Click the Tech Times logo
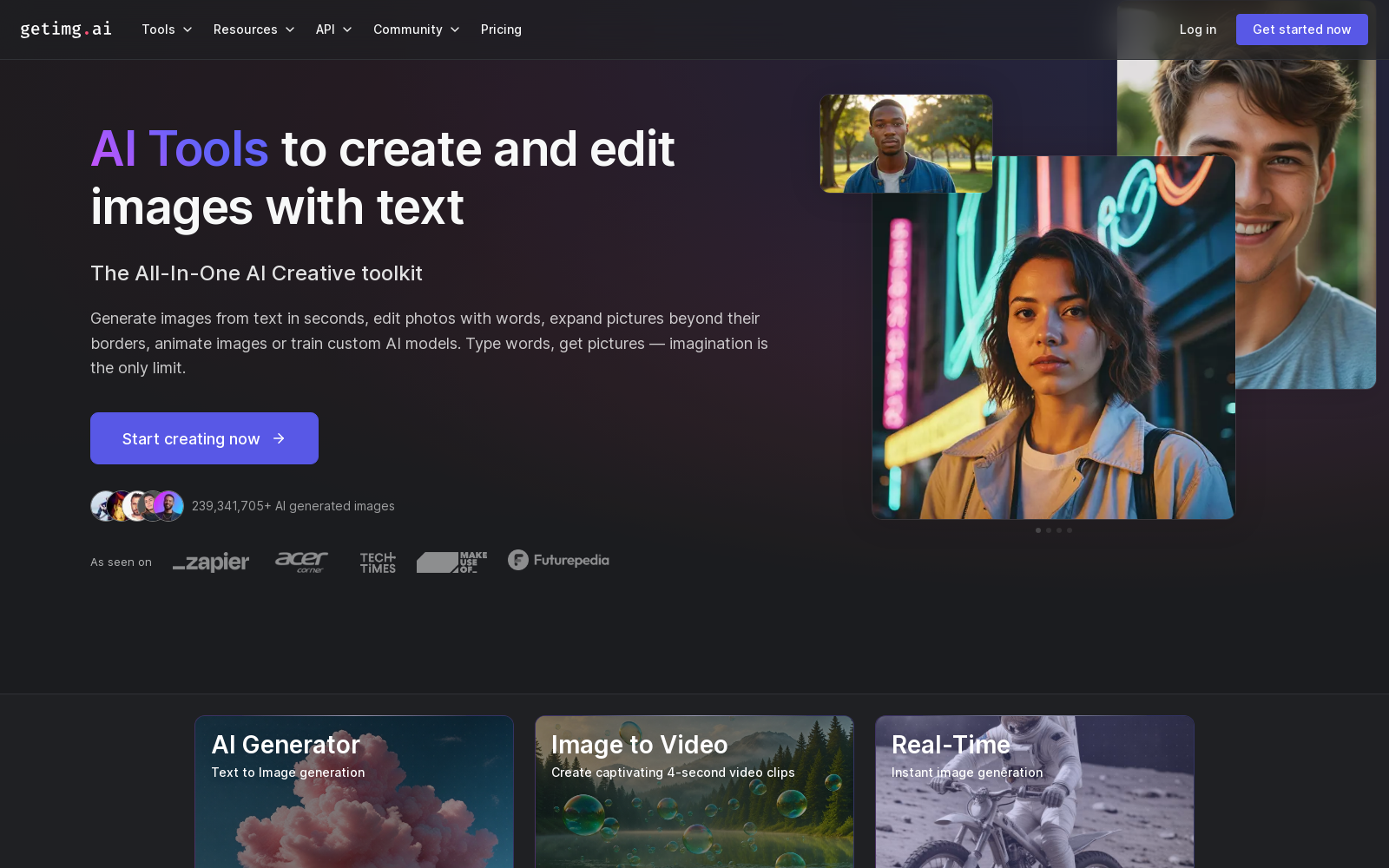Viewport: 1389px width, 868px height. (378, 562)
